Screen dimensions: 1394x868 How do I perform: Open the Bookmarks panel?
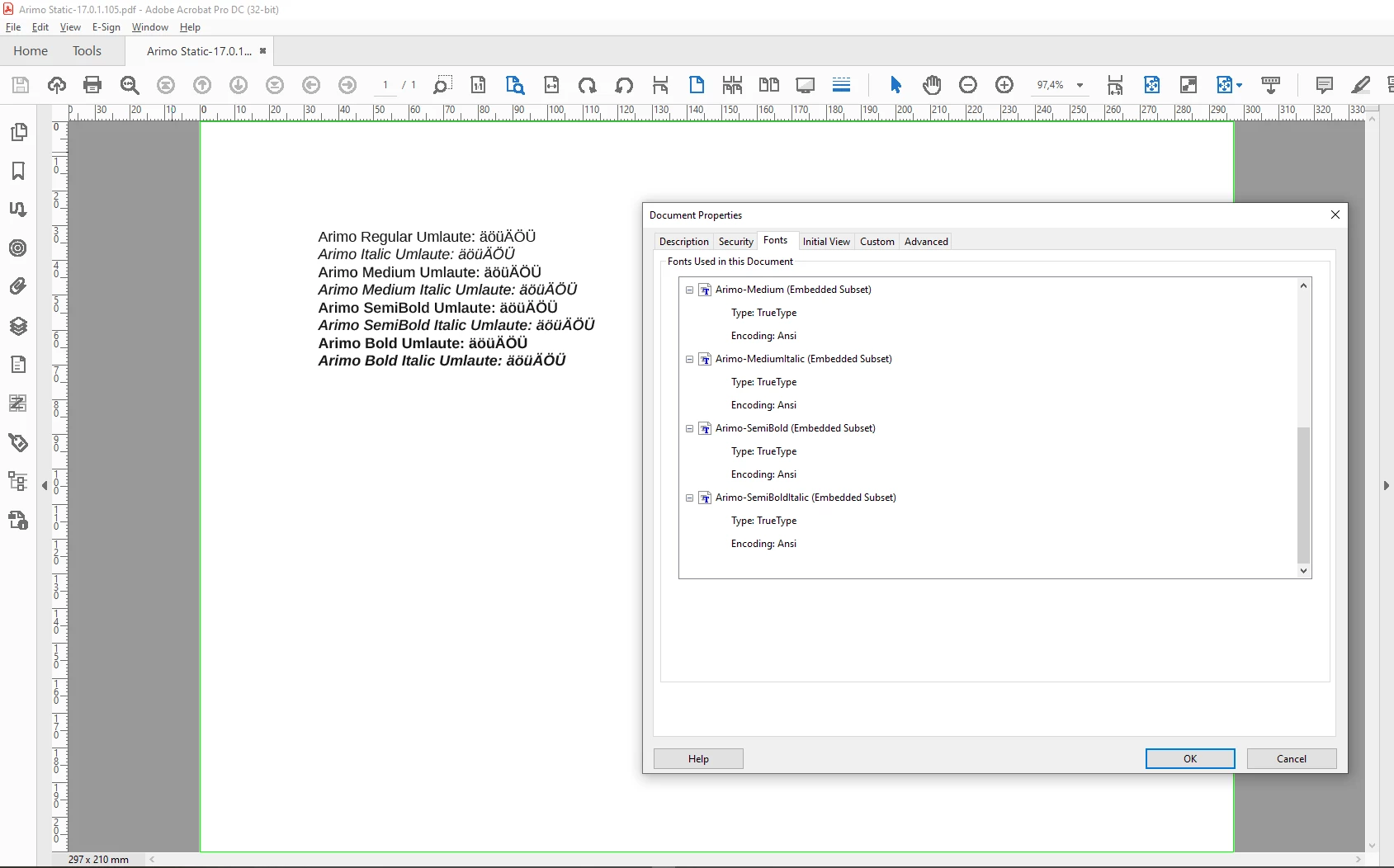(18, 171)
